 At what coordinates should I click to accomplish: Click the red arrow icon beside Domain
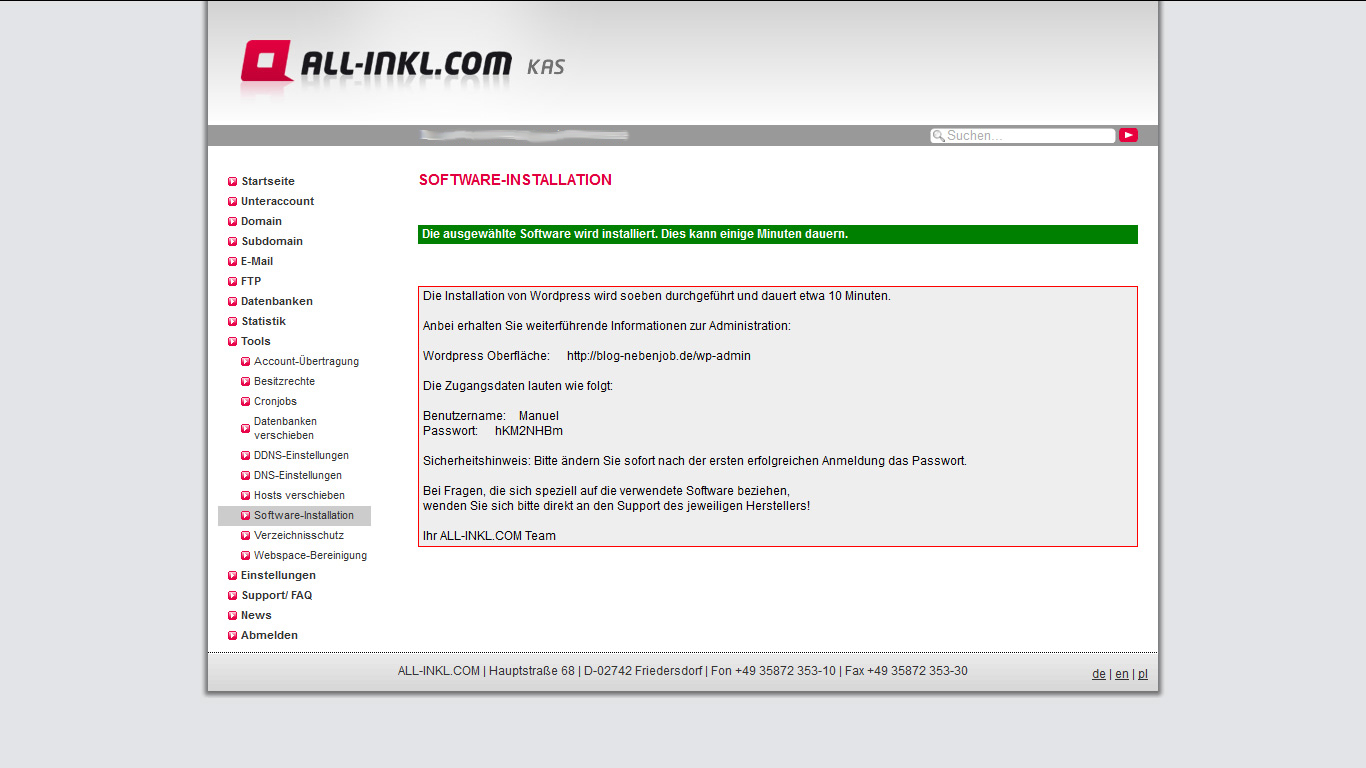[232, 222]
